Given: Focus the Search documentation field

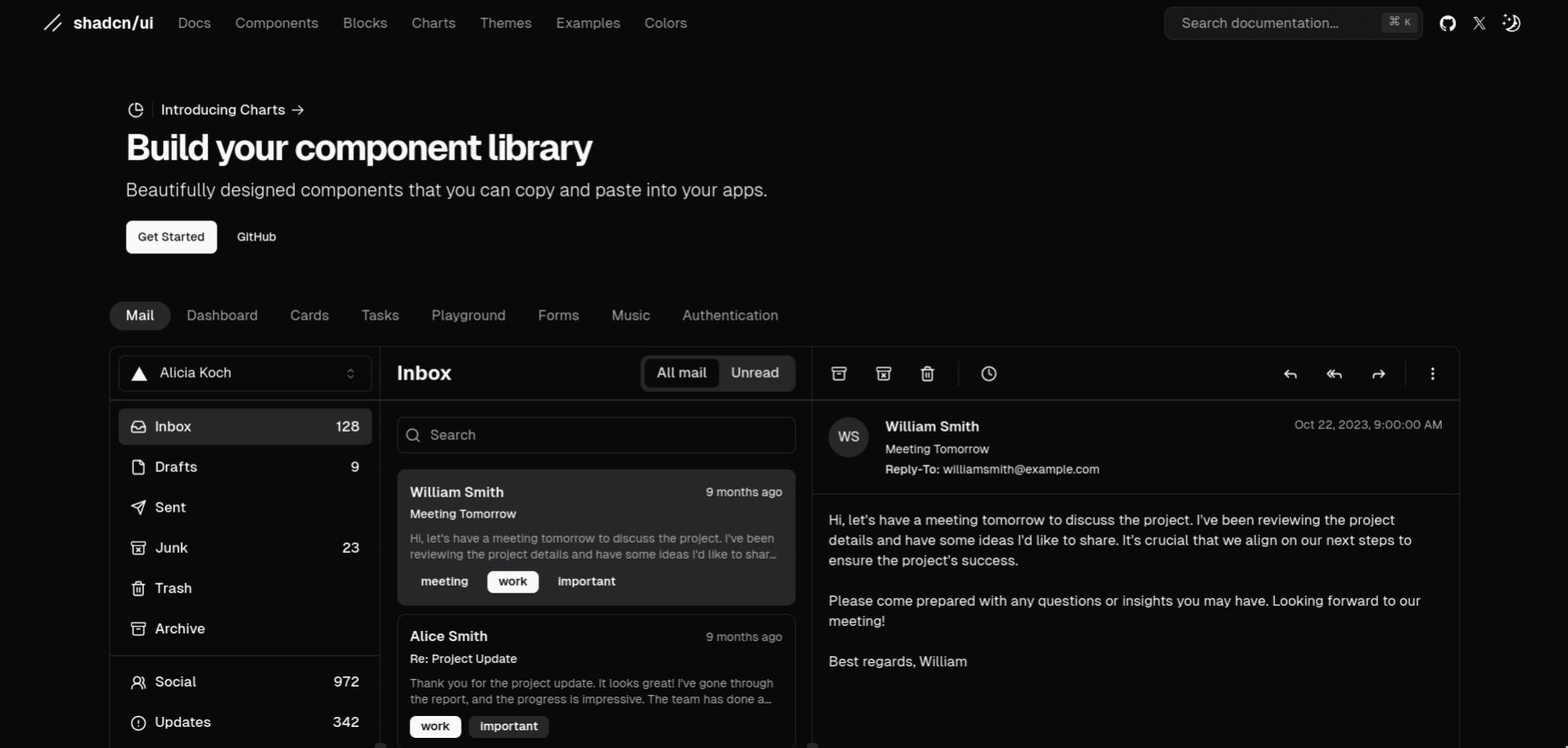Looking at the screenshot, I should pyautogui.click(x=1294, y=24).
